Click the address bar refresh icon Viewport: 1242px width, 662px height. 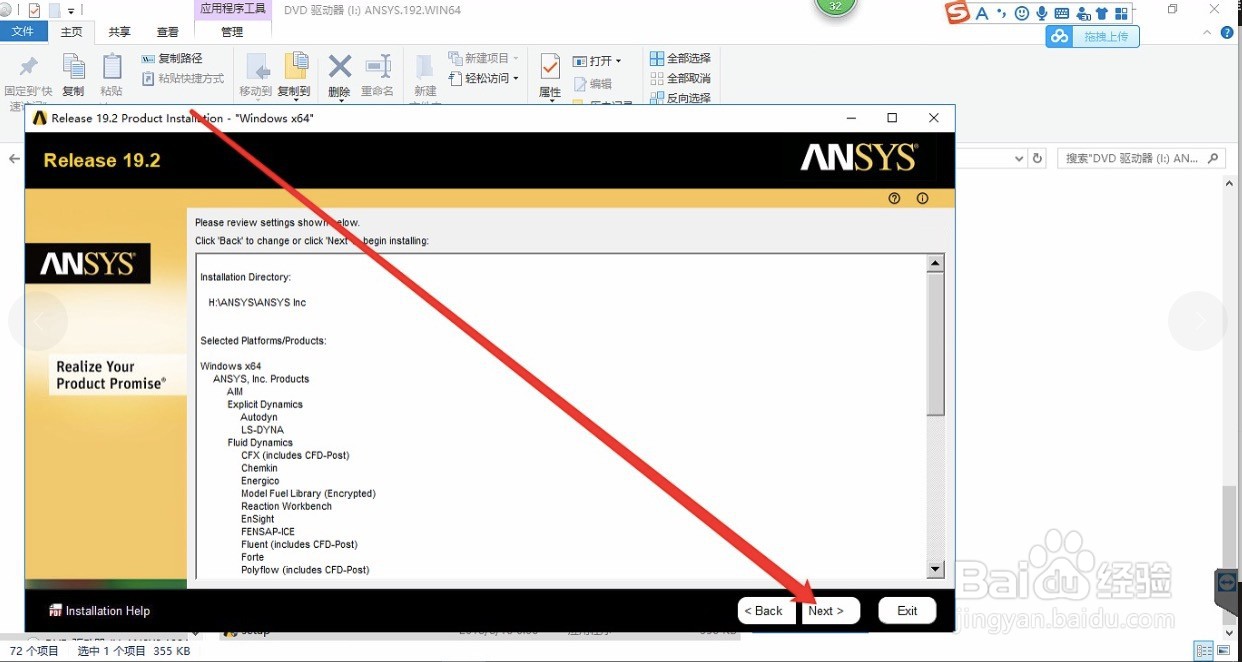pos(1037,158)
